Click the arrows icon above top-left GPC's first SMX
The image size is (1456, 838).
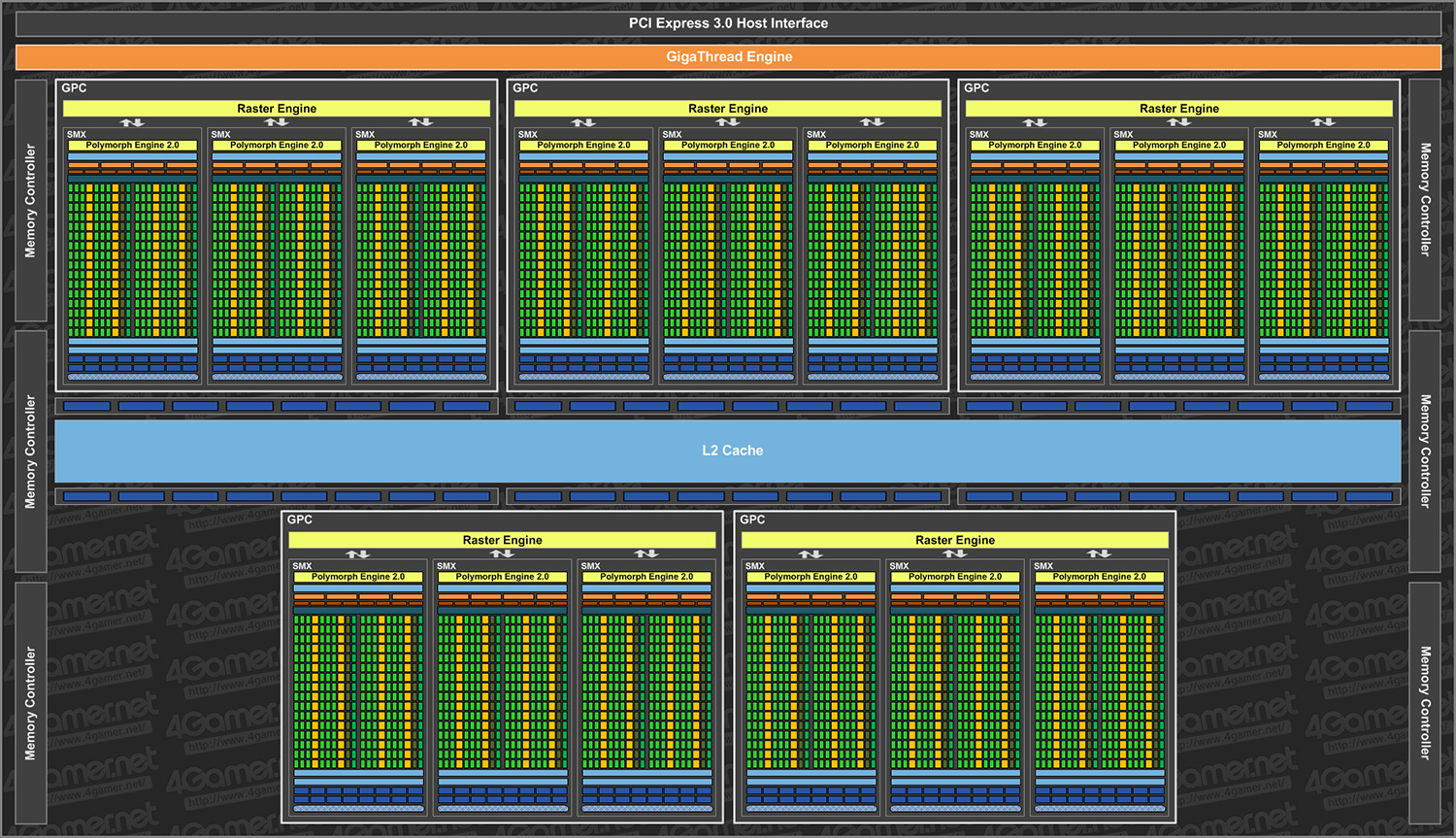tap(132, 122)
